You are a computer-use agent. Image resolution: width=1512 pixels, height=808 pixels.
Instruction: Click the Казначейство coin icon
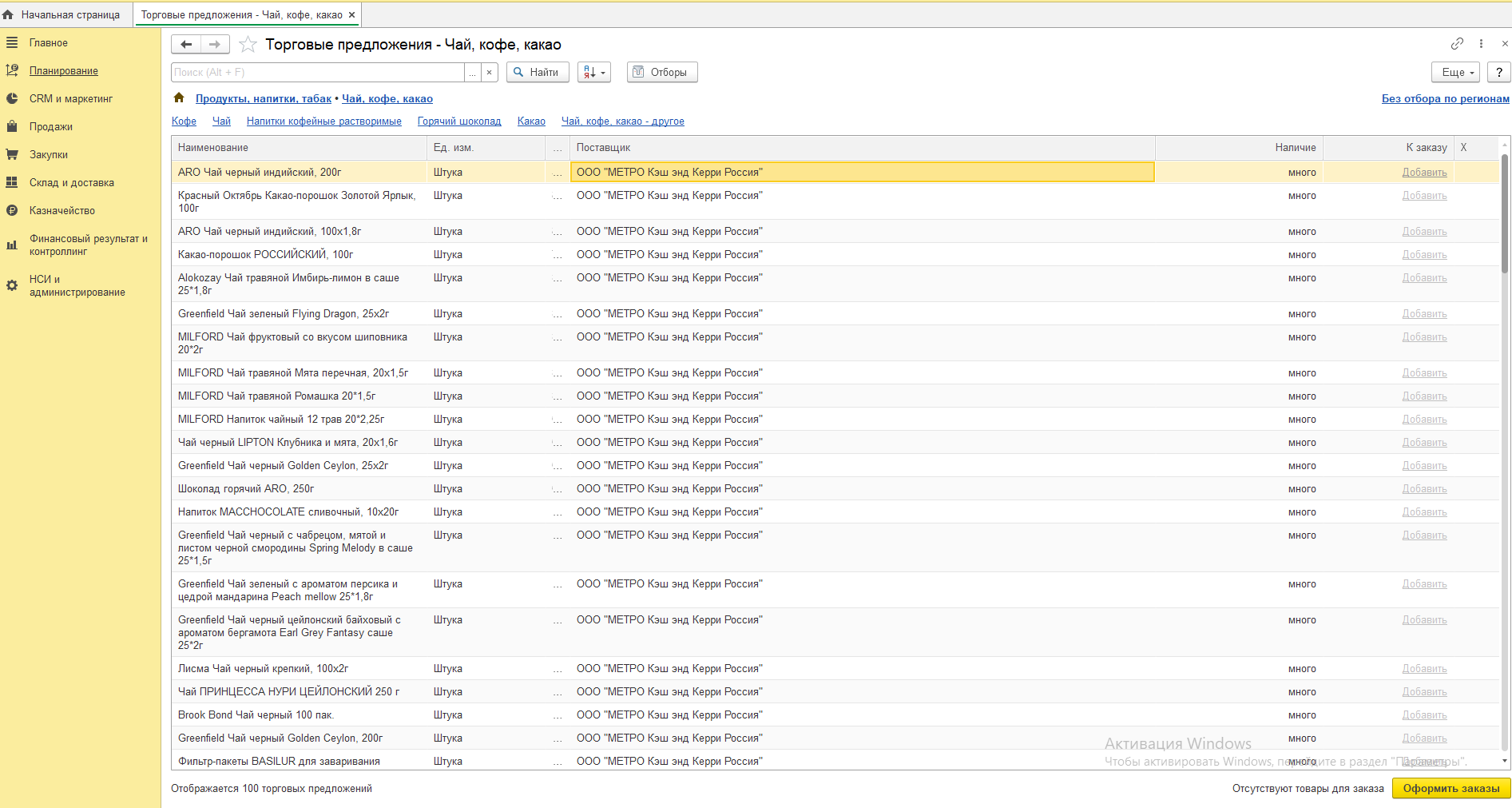(x=12, y=210)
